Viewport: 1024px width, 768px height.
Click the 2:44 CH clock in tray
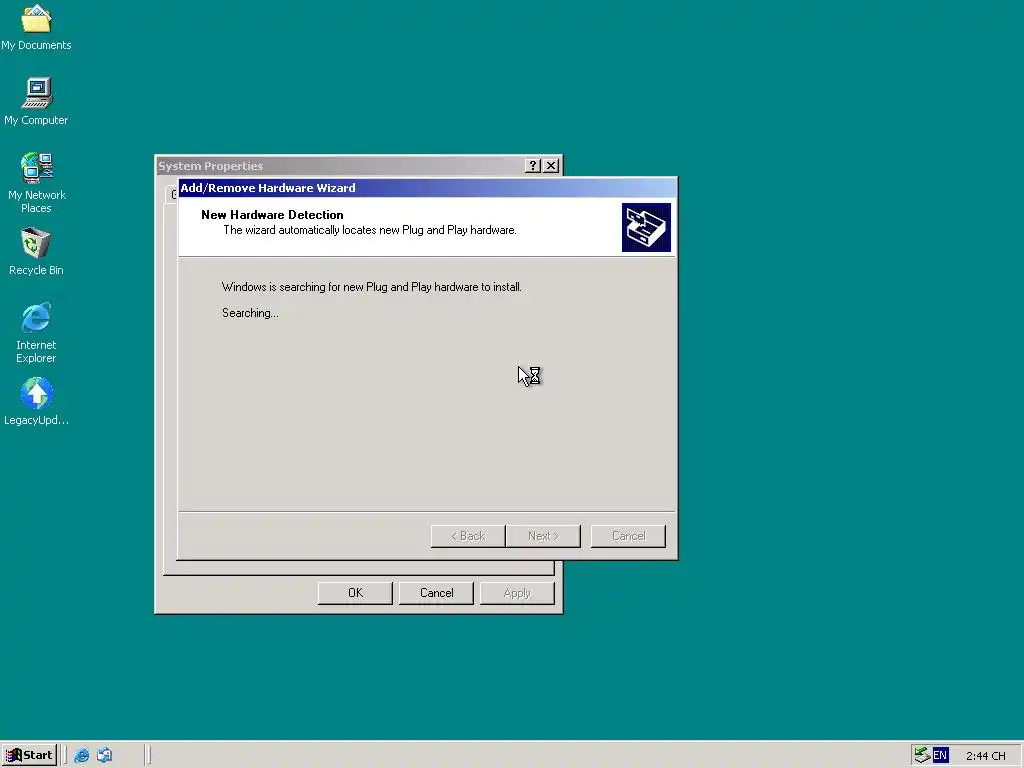click(985, 756)
